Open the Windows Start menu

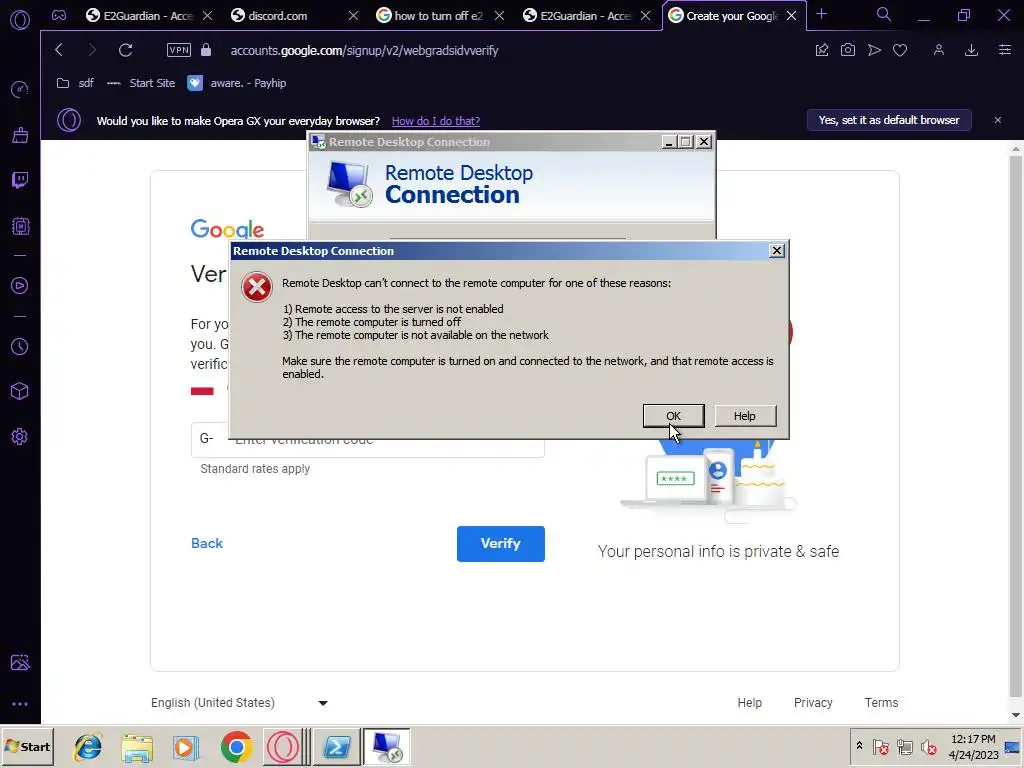pyautogui.click(x=27, y=746)
